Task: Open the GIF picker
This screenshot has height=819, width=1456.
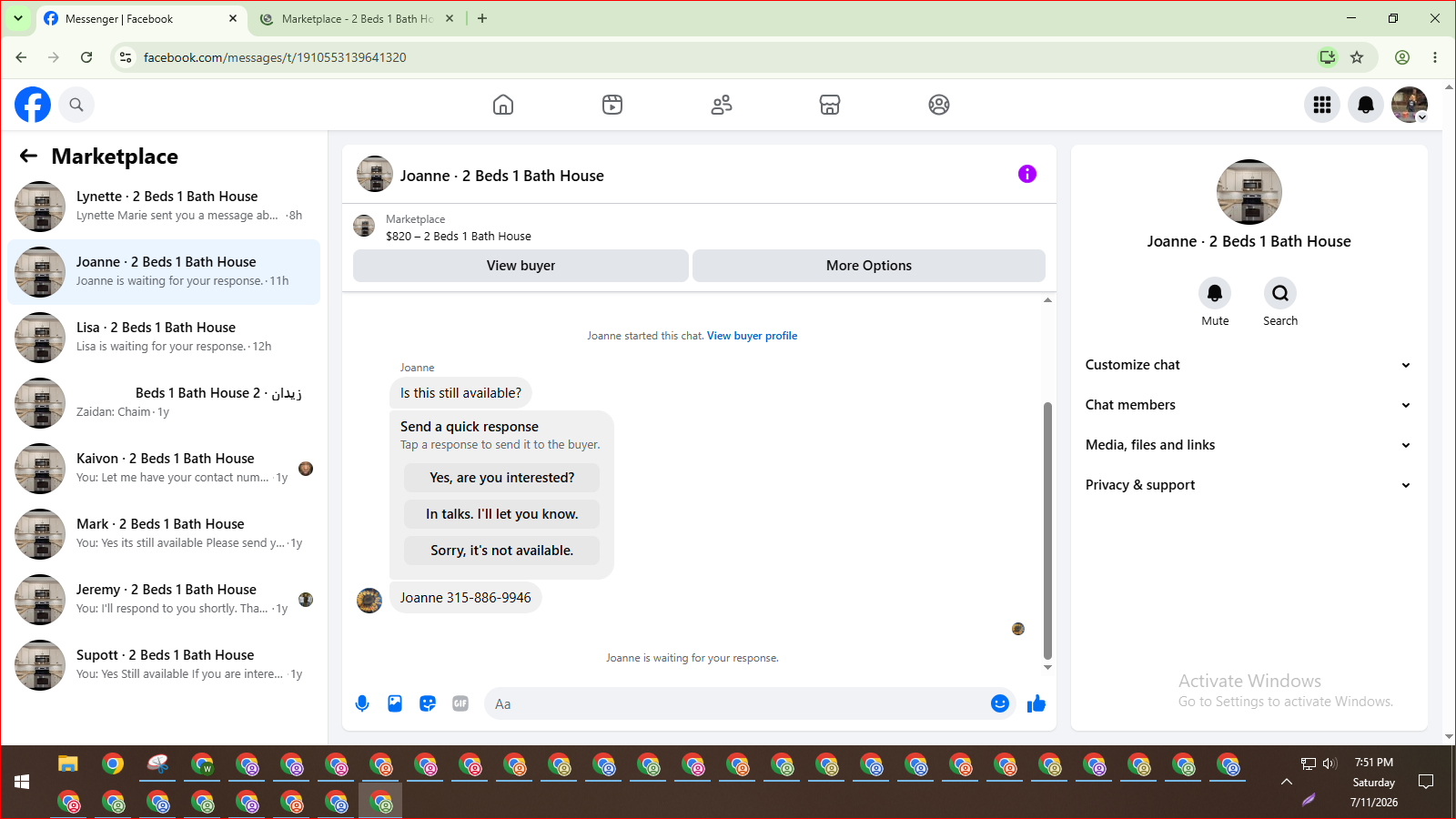Action: point(460,703)
